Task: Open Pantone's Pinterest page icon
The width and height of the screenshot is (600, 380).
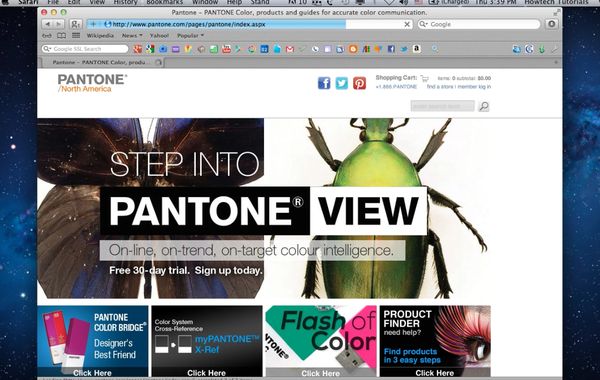Action: (359, 83)
